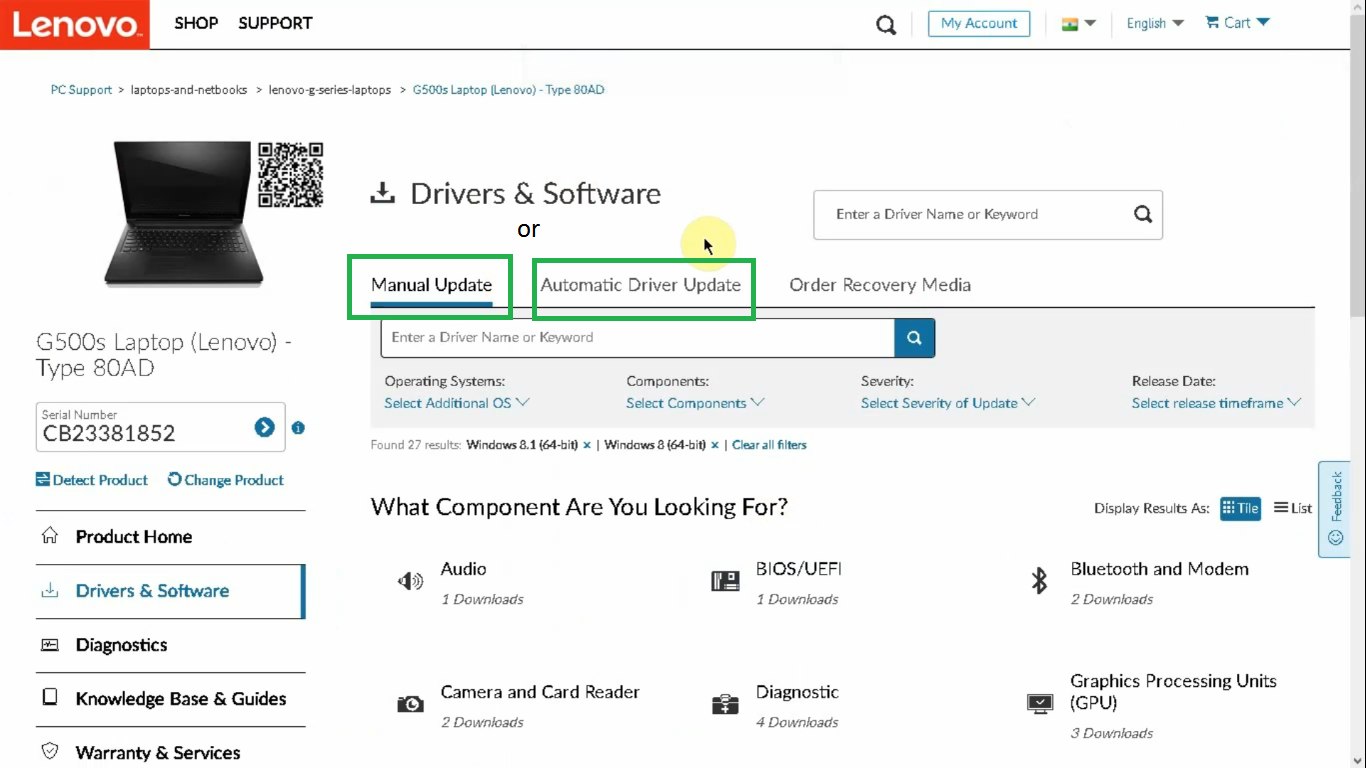Click the Bluetooth icon

(x=1039, y=581)
